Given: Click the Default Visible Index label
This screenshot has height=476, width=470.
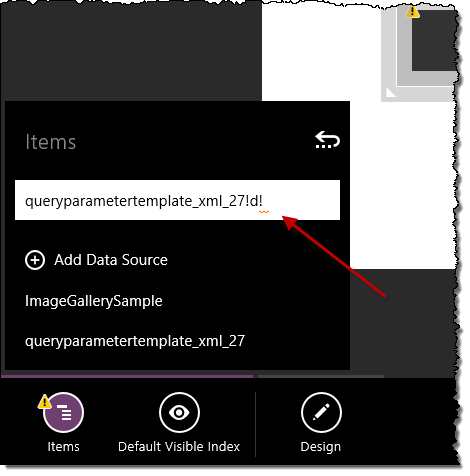Looking at the screenshot, I should (179, 447).
